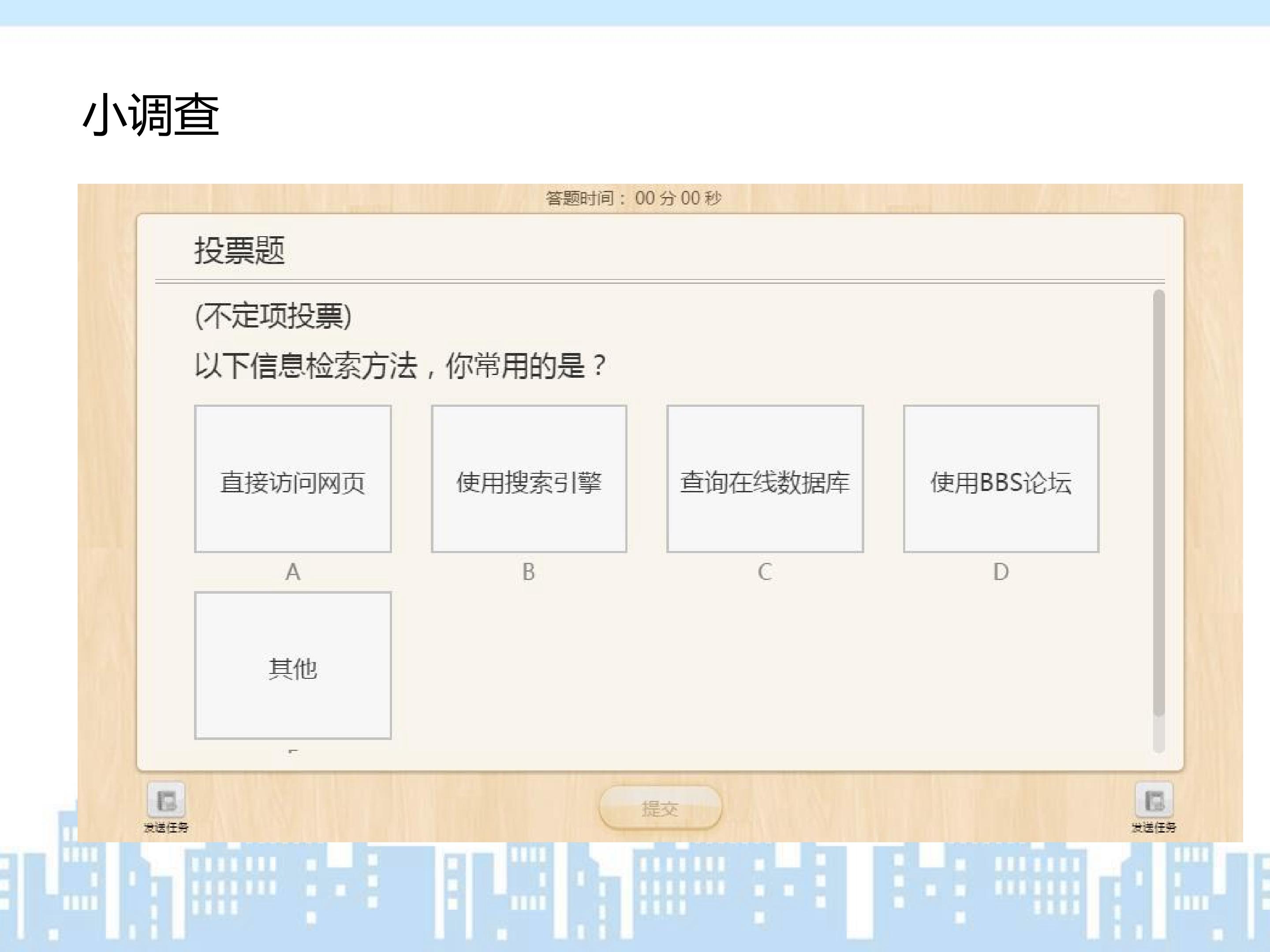Click the letter D option label

(x=1001, y=572)
